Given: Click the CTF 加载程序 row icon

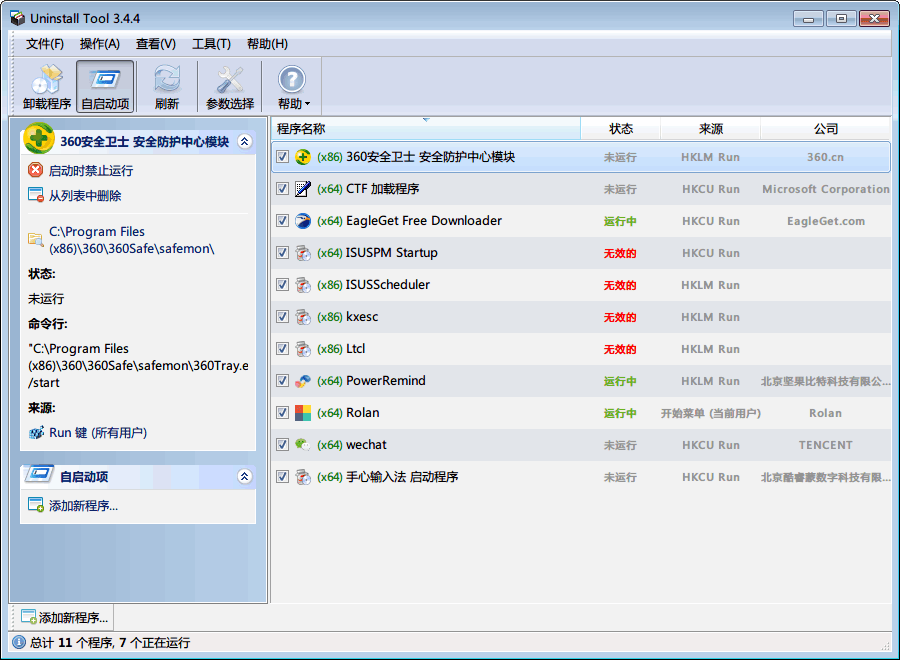Looking at the screenshot, I should 303,189.
